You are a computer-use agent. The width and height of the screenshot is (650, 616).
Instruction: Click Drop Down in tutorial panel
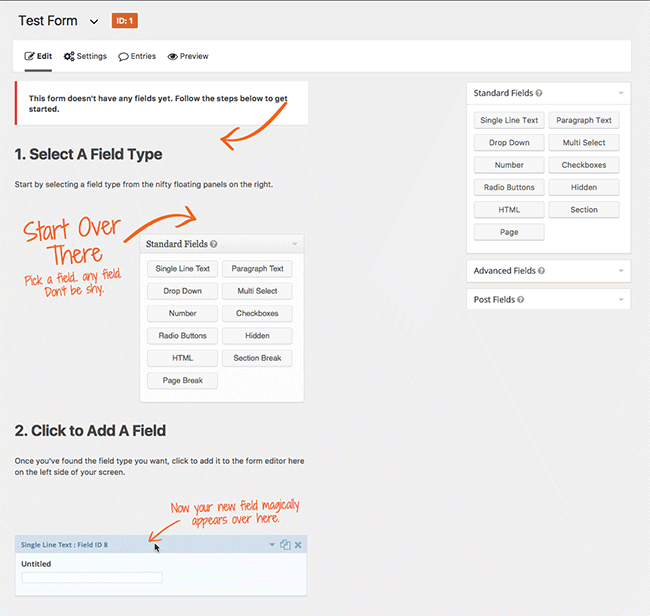tap(182, 291)
